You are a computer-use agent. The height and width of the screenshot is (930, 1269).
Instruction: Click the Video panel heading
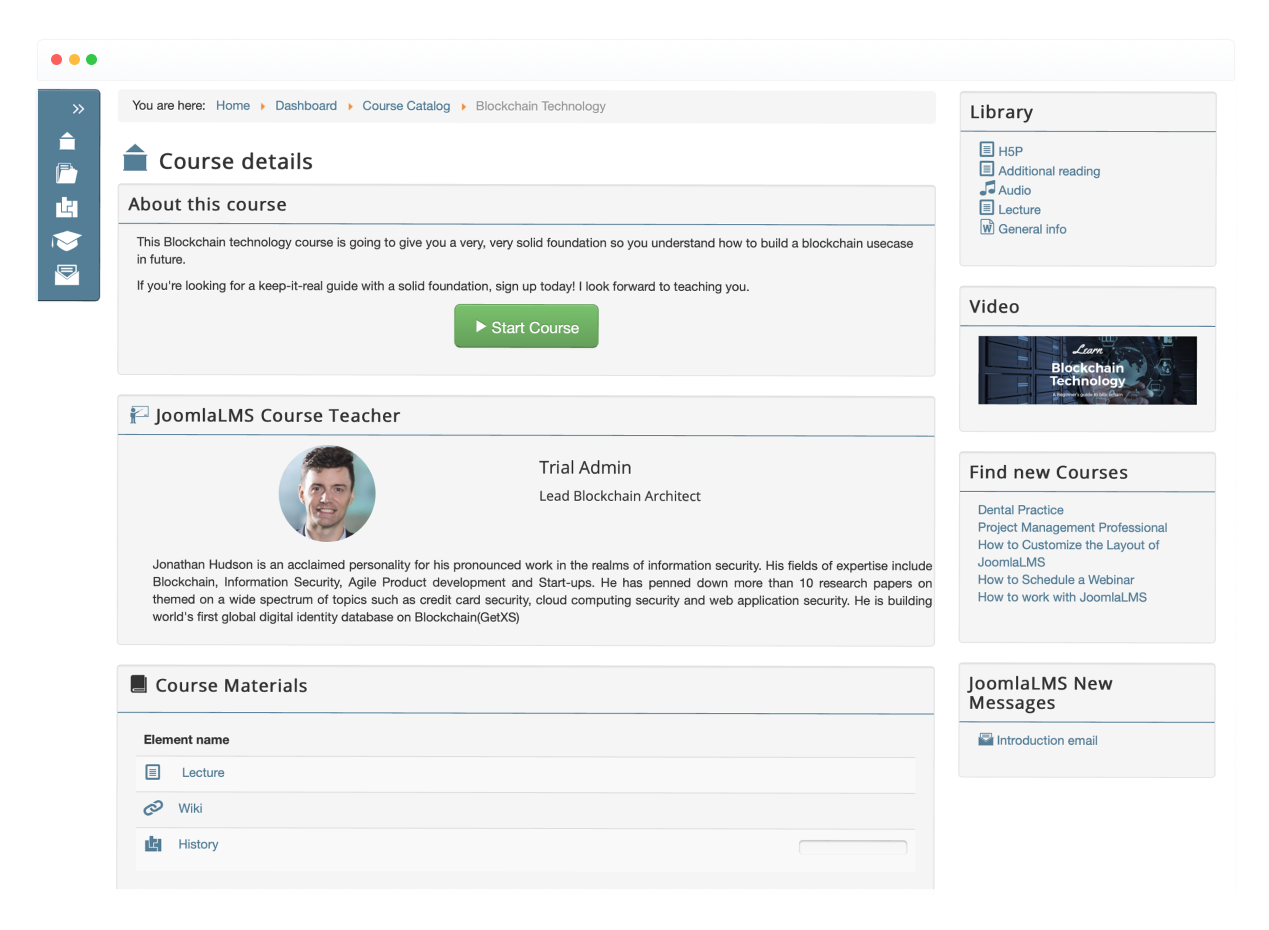coord(994,307)
